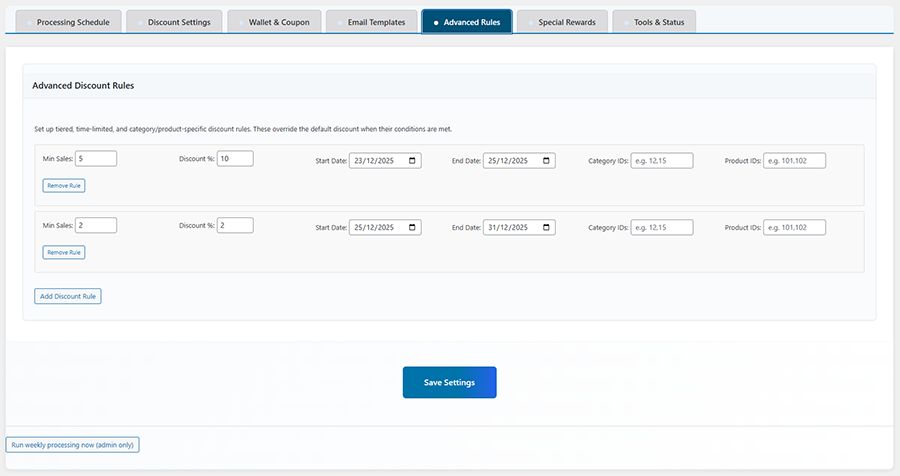Screen dimensions: 900x476
Task: Open calendar picker for 25/12/2025 start date
Action: [412, 227]
